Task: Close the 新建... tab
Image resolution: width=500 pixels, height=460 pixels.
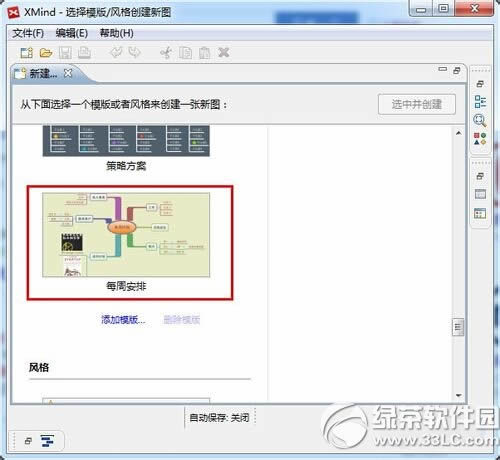Action: click(x=68, y=73)
